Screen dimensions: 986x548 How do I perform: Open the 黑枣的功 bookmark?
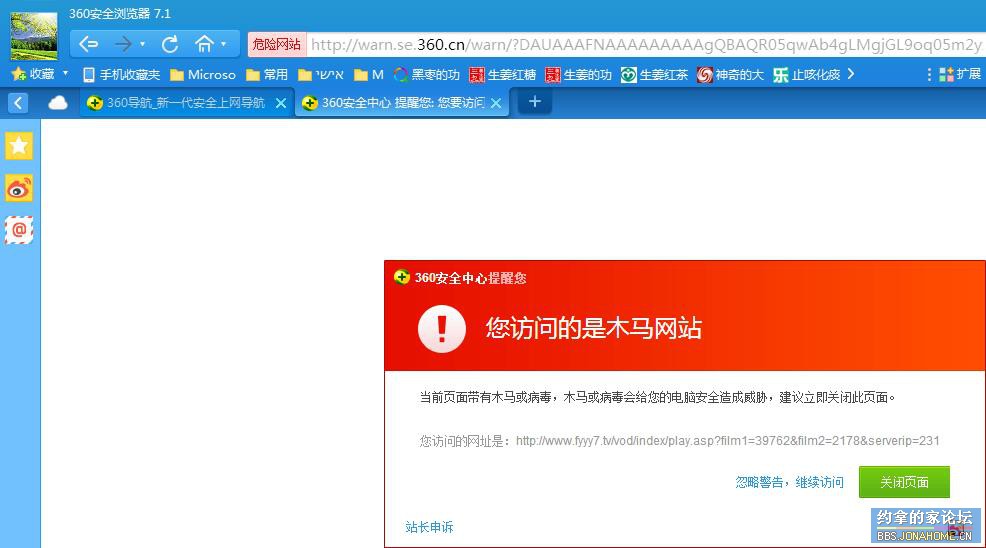427,75
